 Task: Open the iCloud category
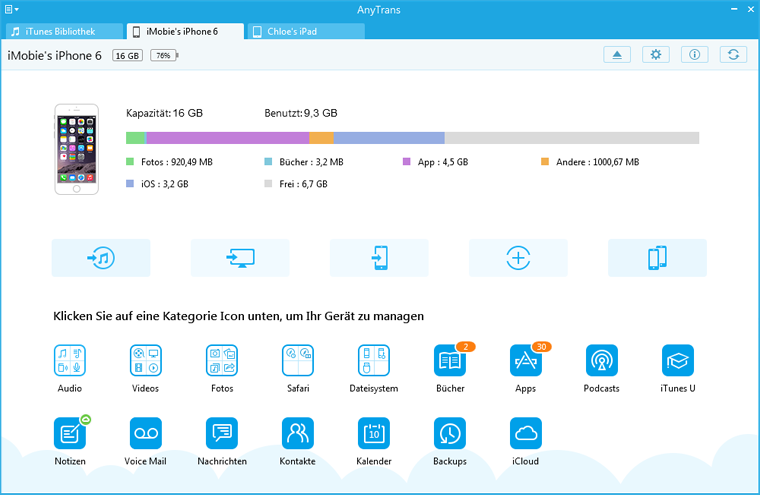coord(526,433)
